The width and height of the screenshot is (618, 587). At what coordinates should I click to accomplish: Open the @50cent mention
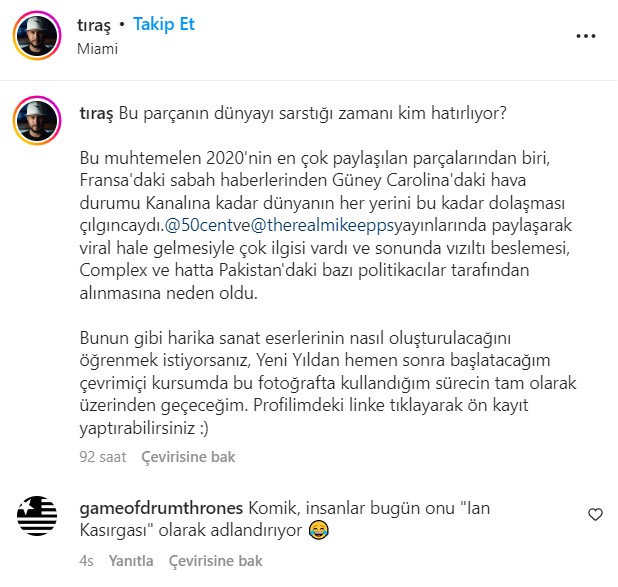201,225
